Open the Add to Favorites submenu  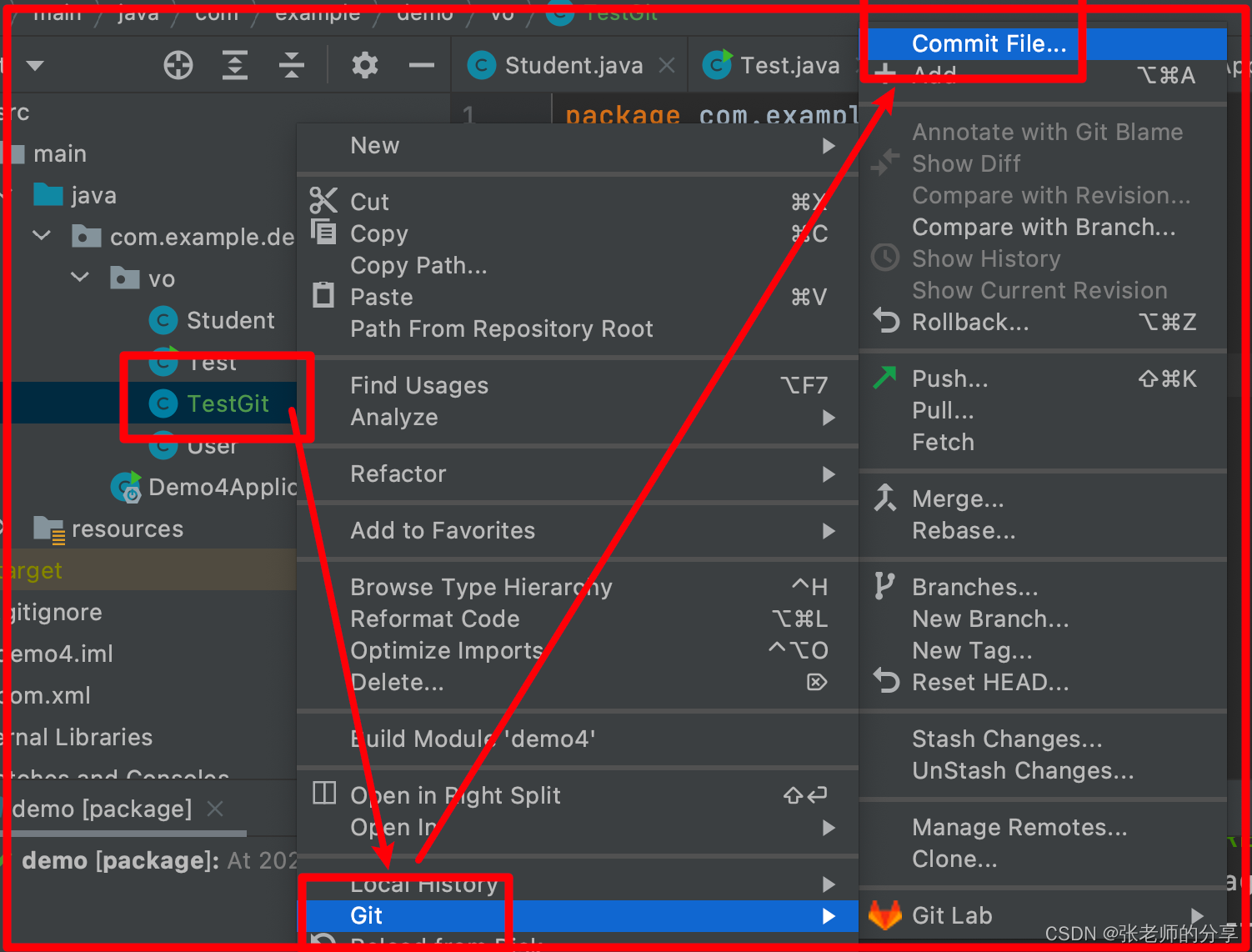578,530
